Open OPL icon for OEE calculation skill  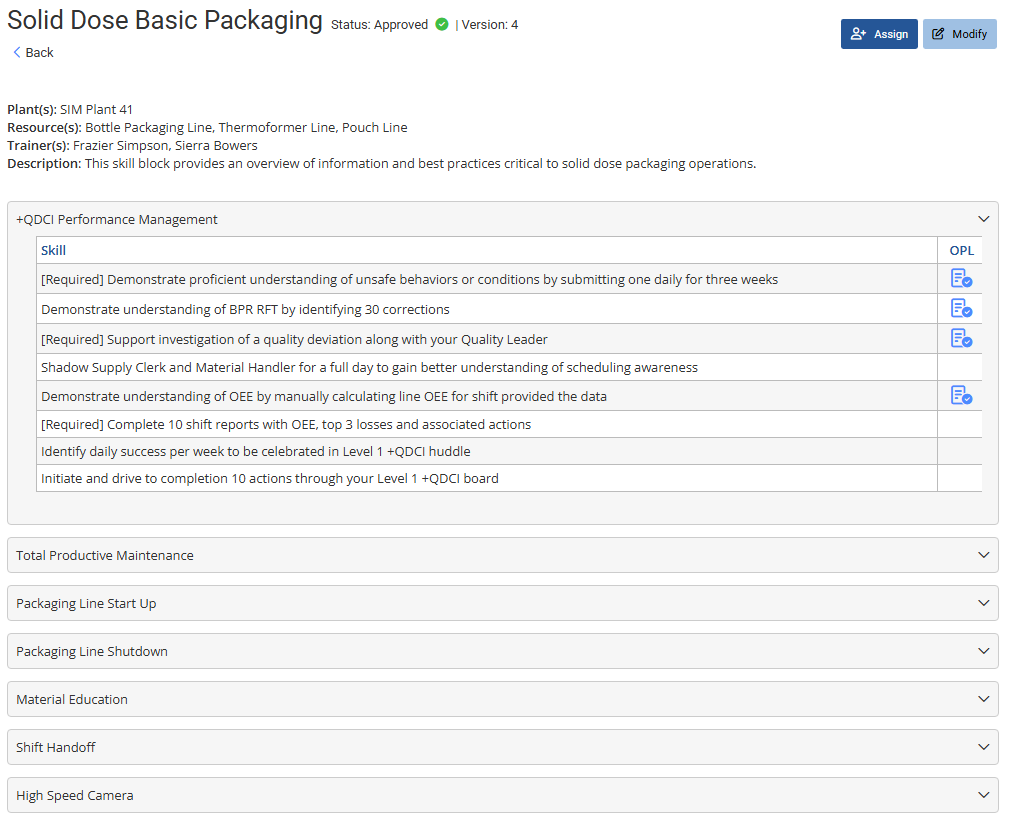(x=960, y=396)
